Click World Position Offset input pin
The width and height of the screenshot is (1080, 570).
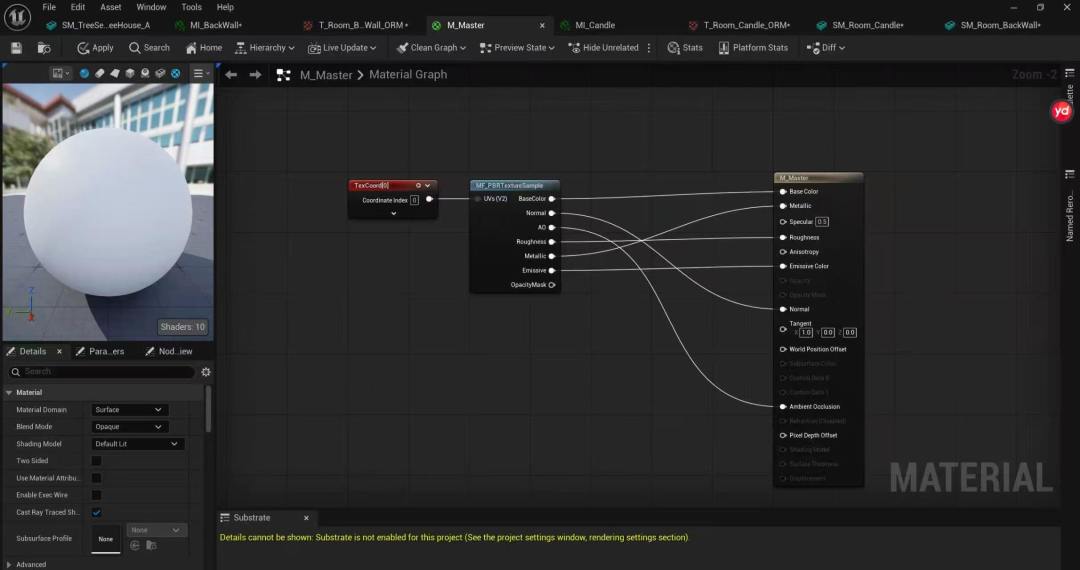click(782, 349)
